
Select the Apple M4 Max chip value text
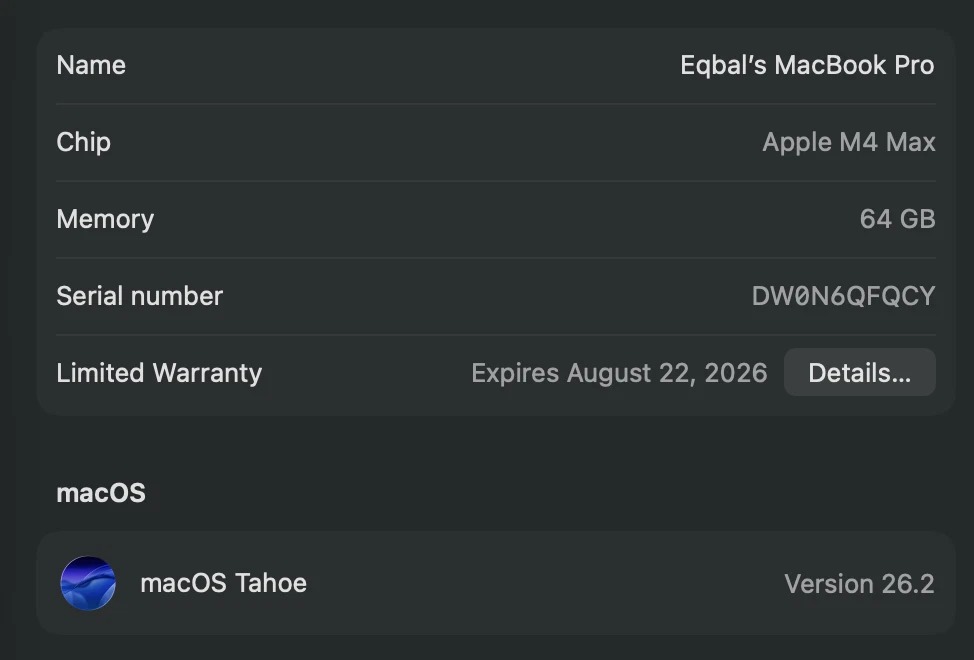click(x=848, y=142)
